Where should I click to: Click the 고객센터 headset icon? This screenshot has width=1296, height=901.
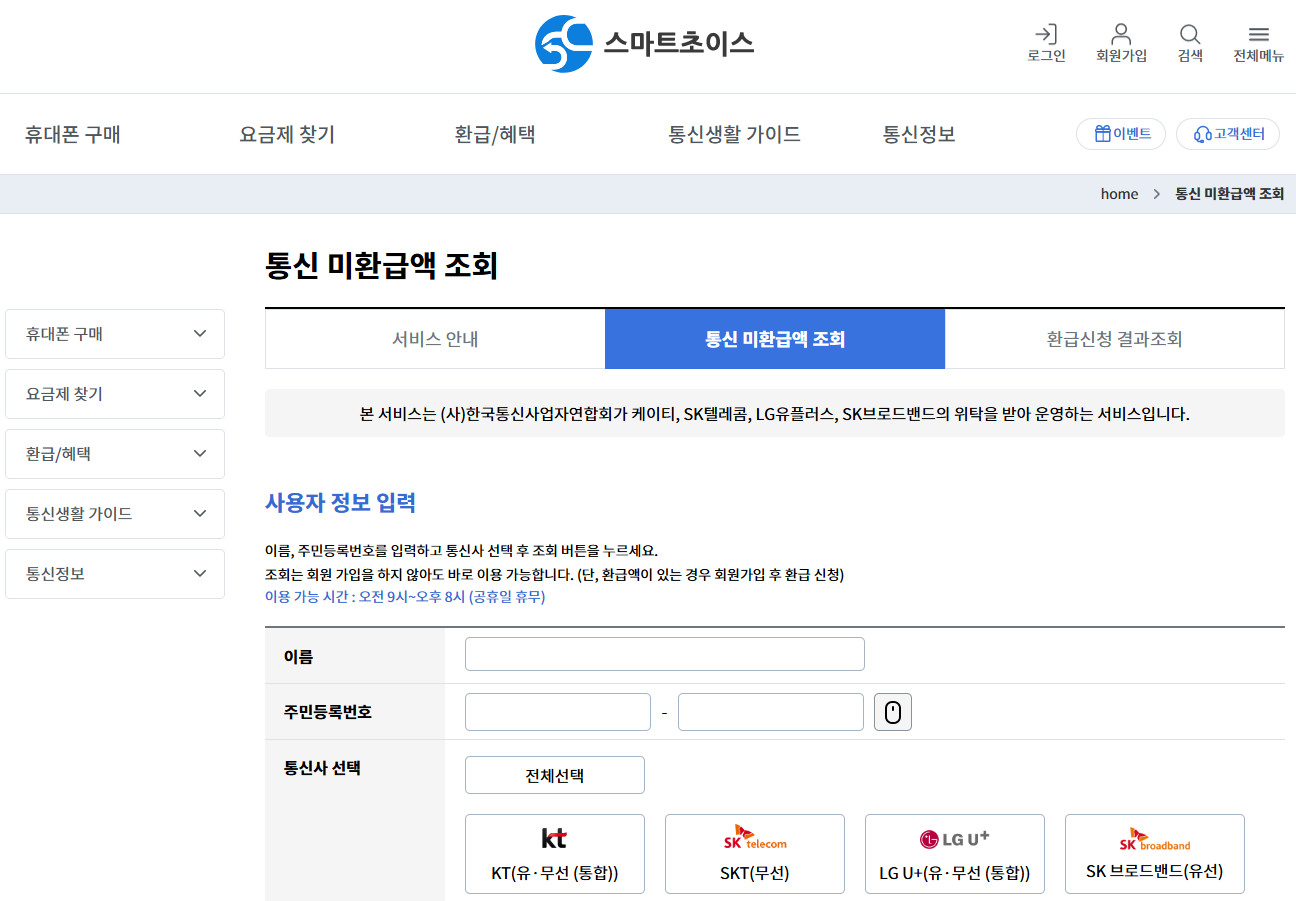(1227, 133)
